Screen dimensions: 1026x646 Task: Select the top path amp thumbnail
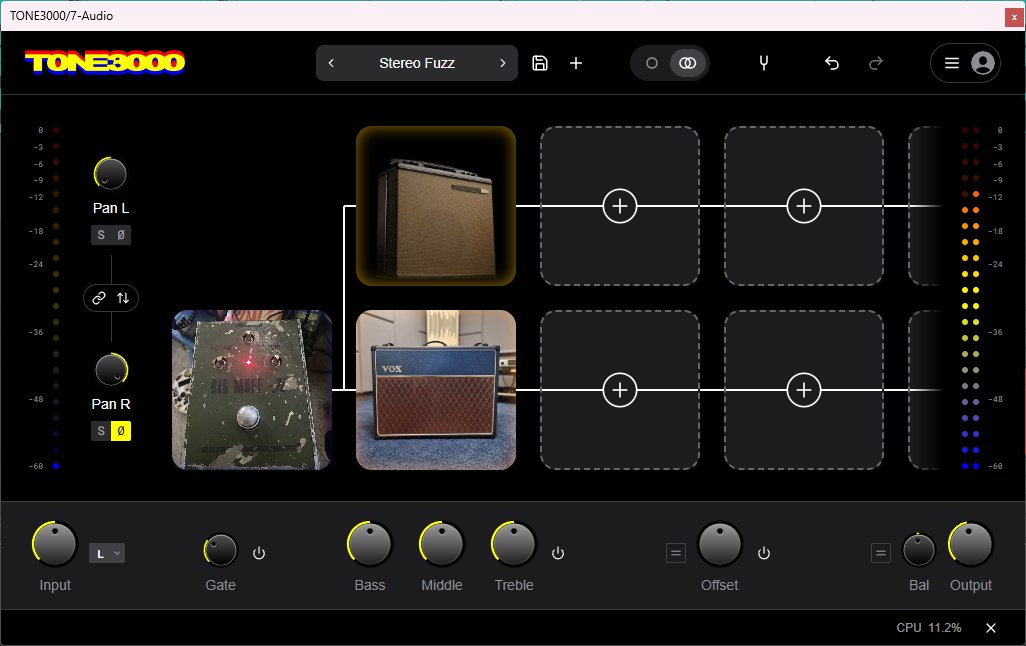pos(436,206)
